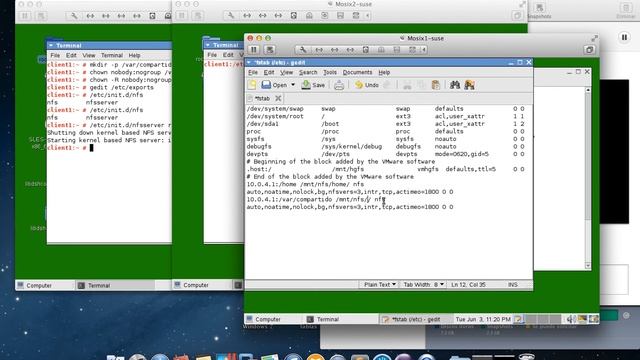
Task: Pause the Mosix1-suse virtual machine
Action: (253, 50)
